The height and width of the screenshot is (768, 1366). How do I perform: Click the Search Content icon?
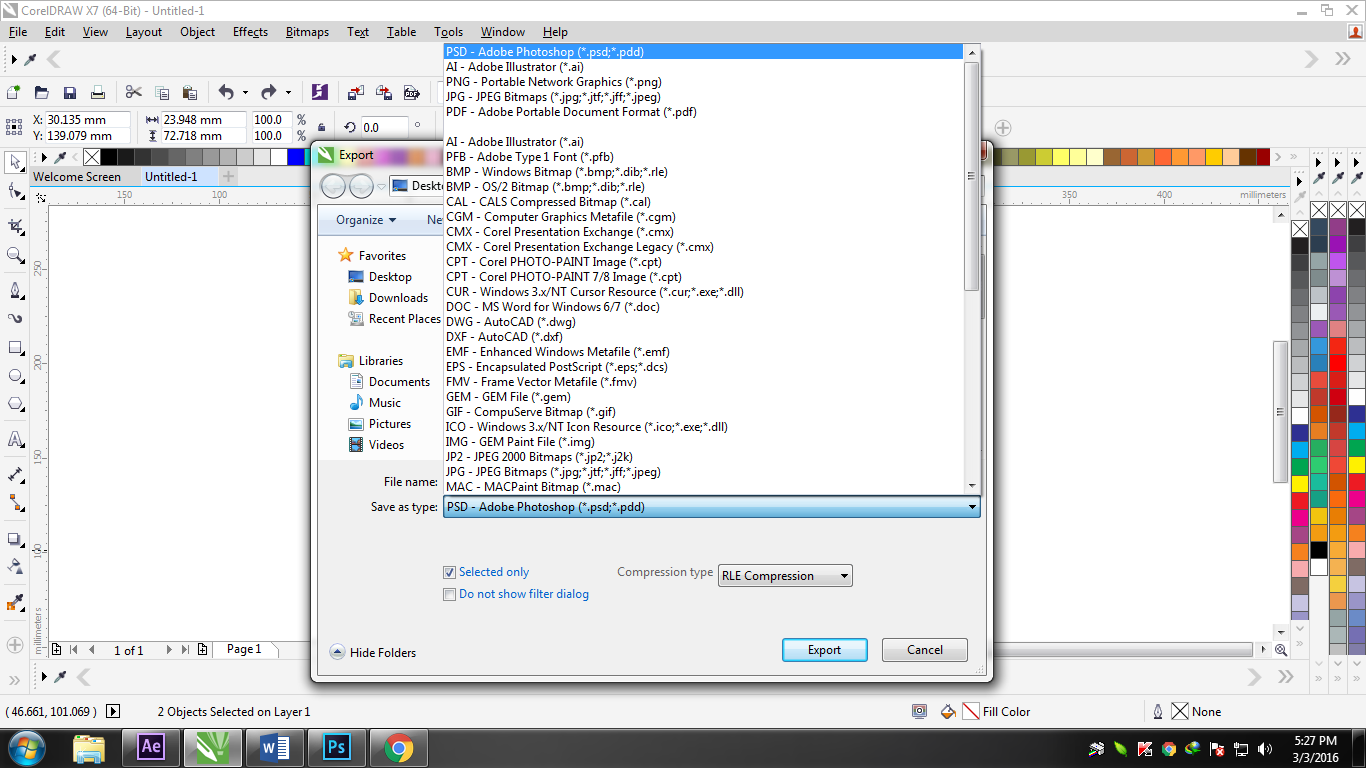[320, 92]
